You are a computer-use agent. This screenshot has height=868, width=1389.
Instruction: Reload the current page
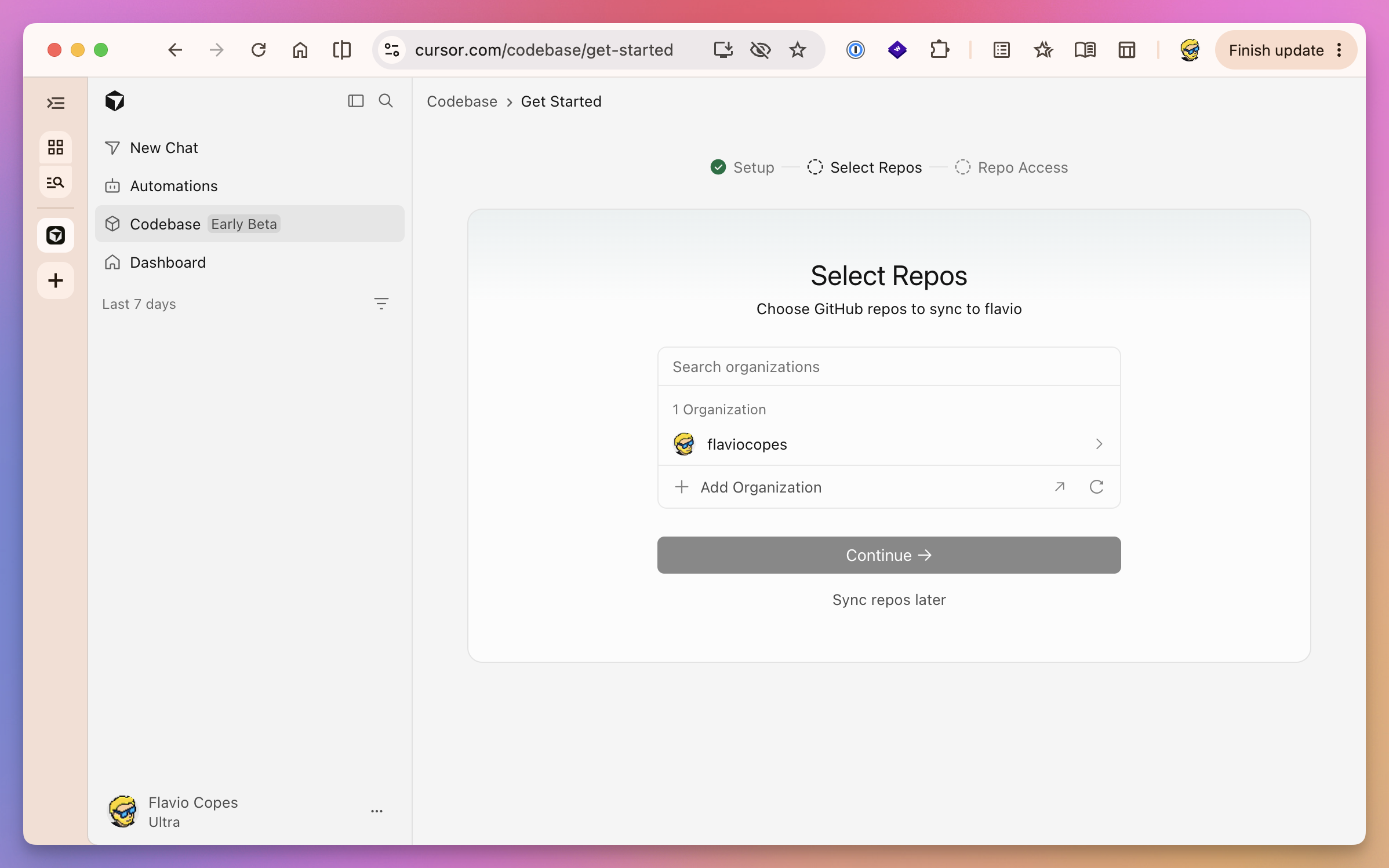(x=259, y=50)
